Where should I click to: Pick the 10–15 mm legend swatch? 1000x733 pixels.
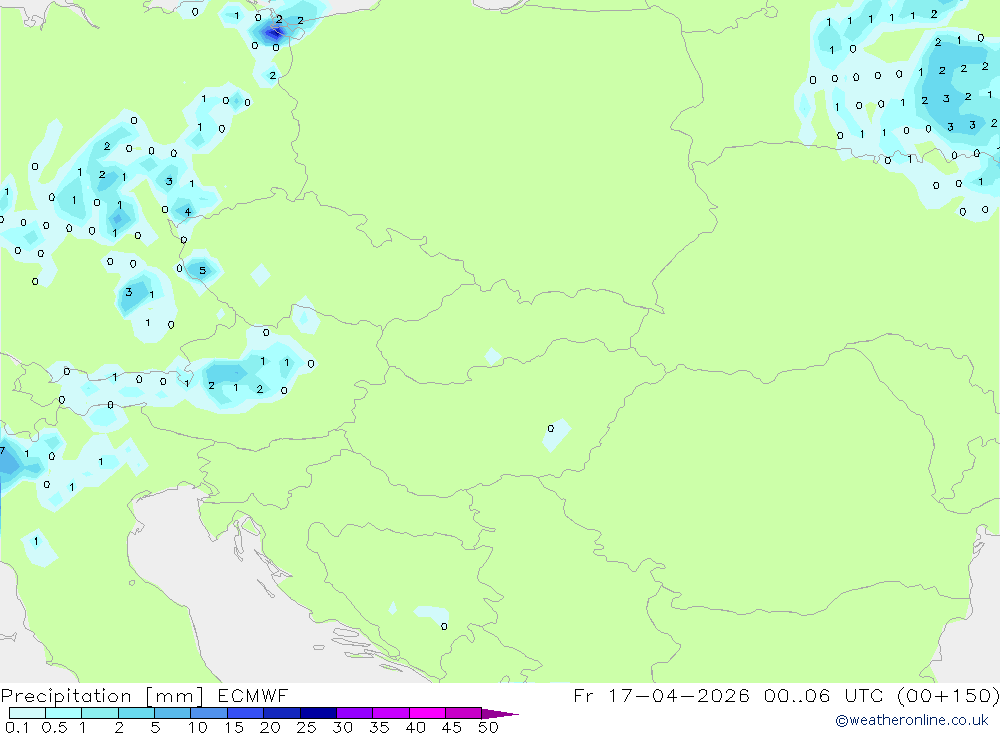[x=209, y=713]
